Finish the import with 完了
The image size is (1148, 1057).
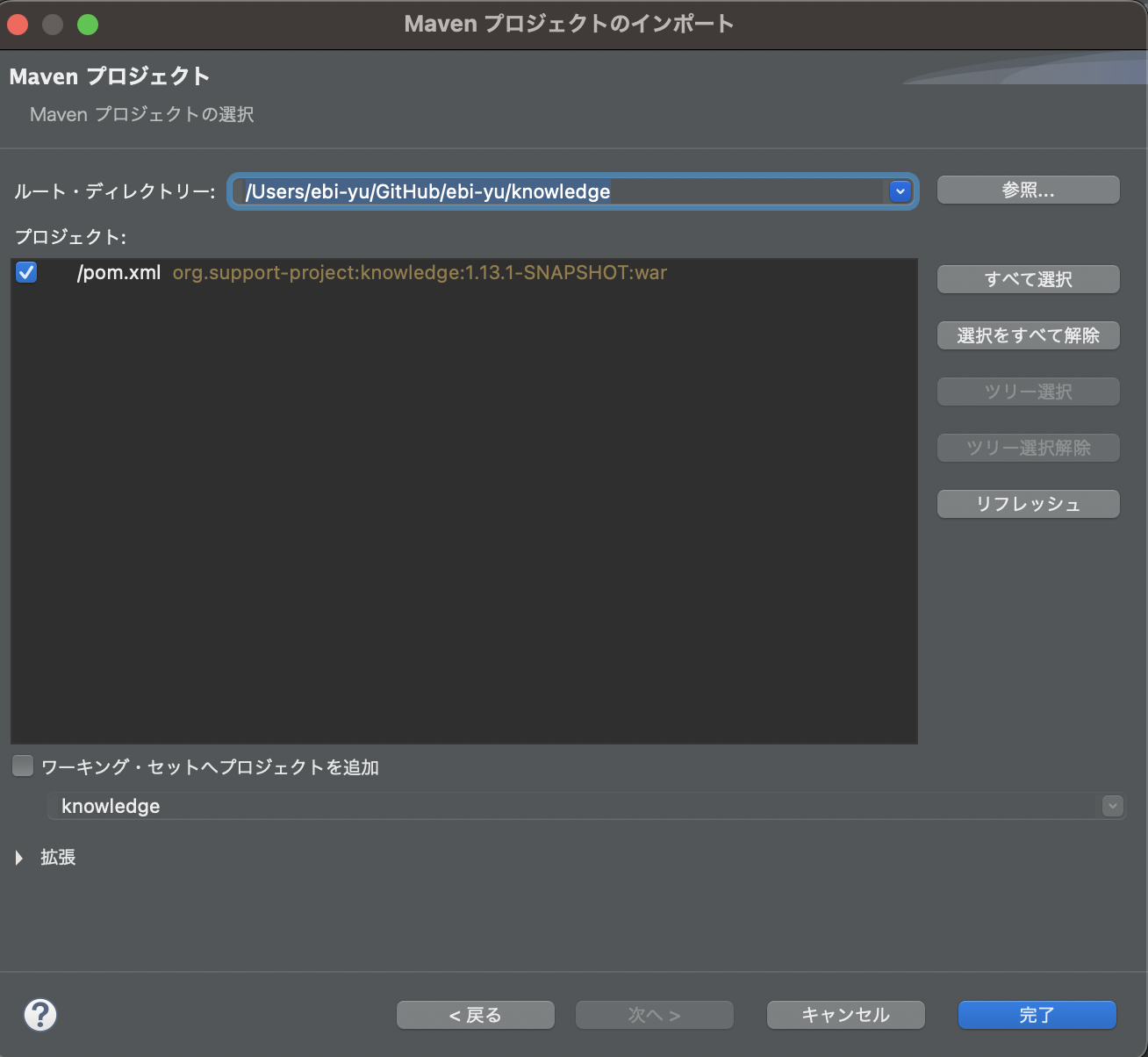tap(1037, 1015)
